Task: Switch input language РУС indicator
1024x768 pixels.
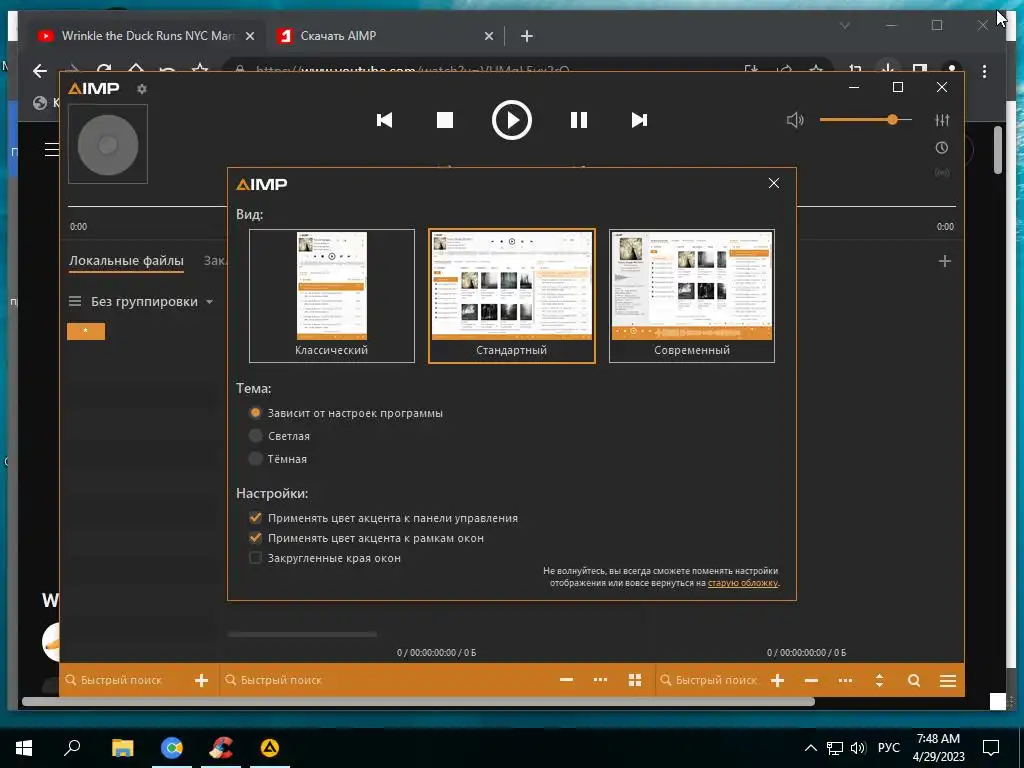Action: coord(888,748)
